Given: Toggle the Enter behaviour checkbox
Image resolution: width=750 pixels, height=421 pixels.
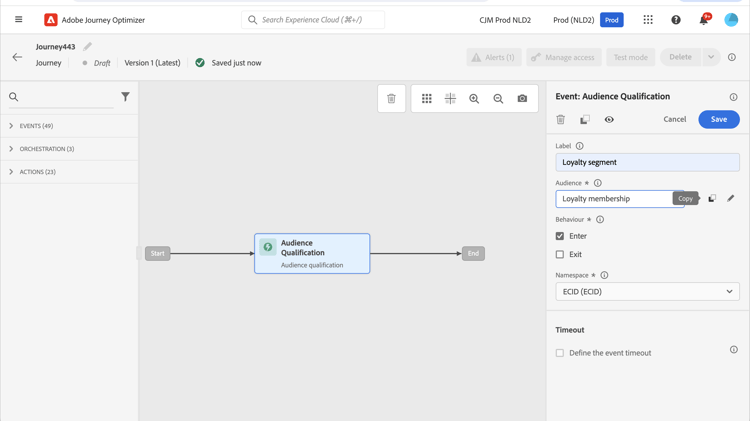Looking at the screenshot, I should click(560, 236).
